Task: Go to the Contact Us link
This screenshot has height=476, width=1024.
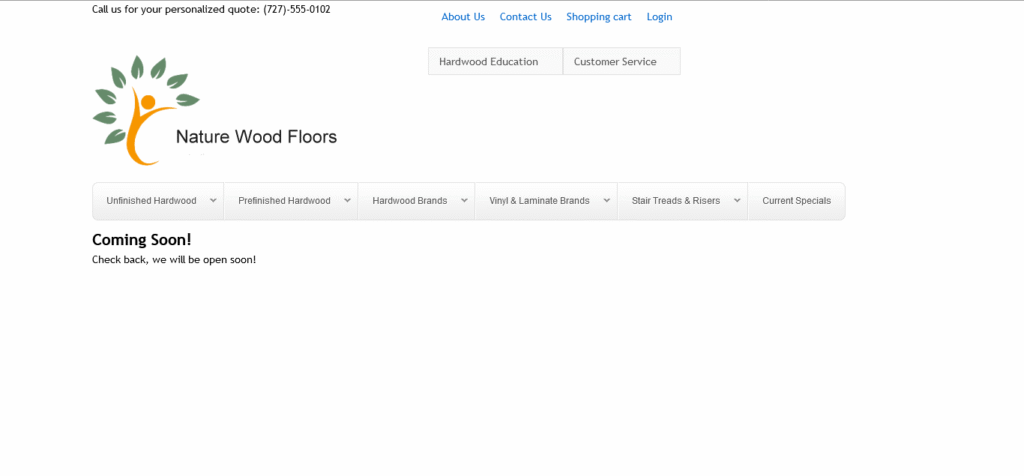Action: coord(525,17)
